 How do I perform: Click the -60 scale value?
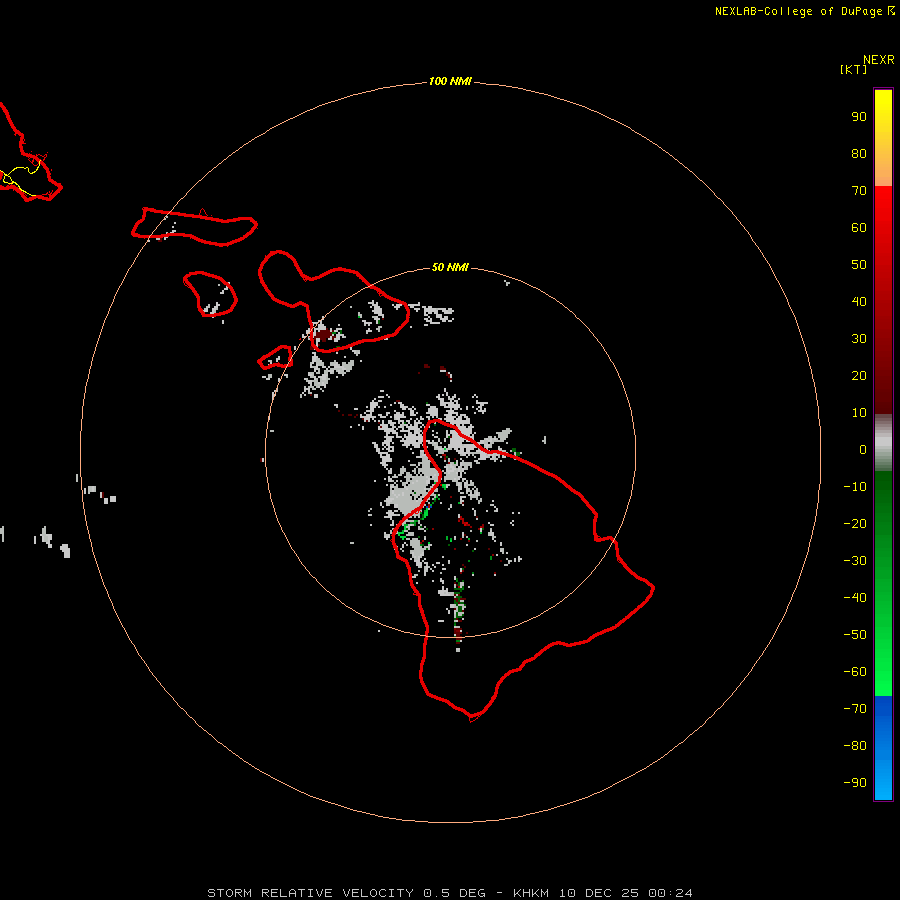(x=855, y=672)
